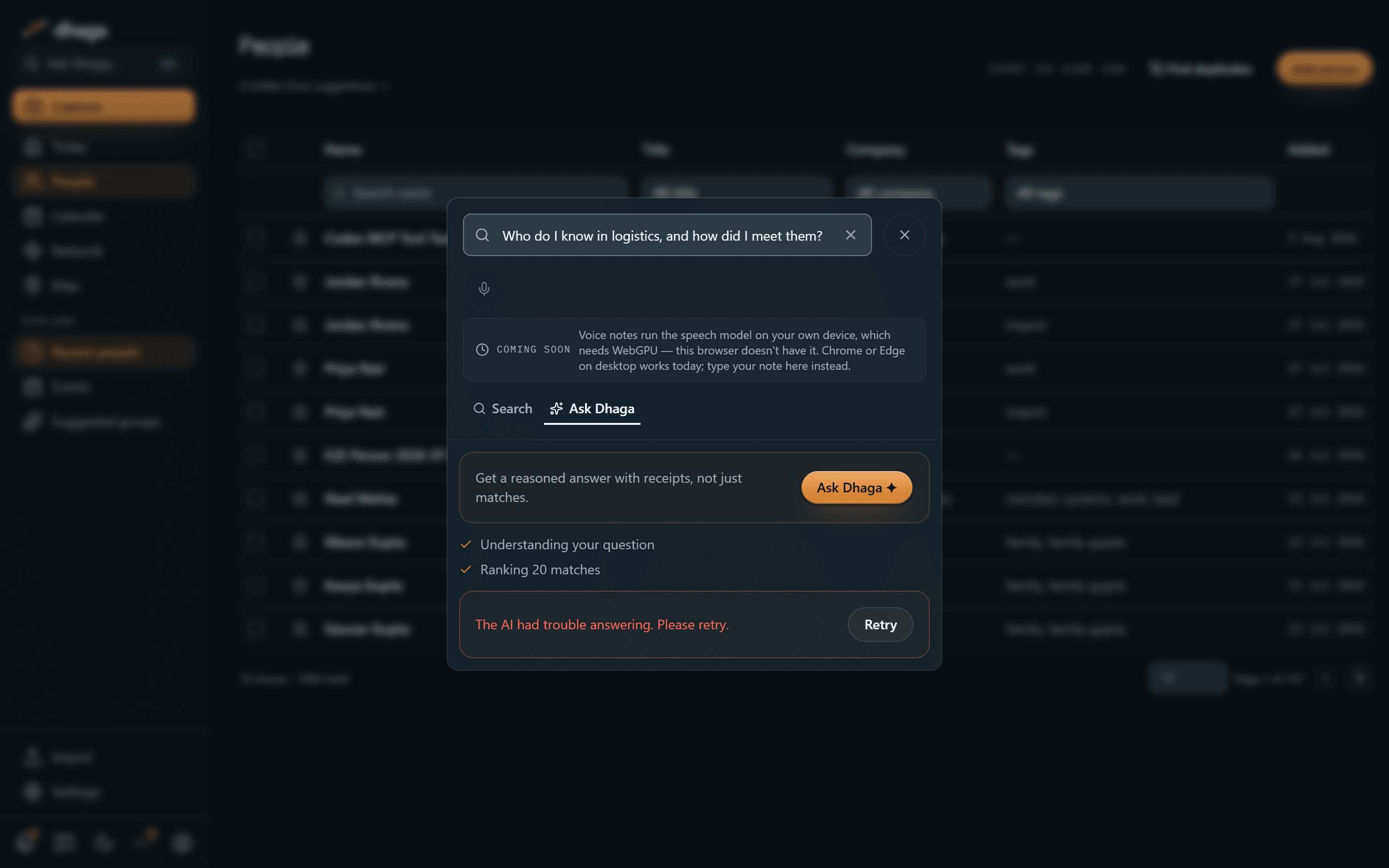Select the Ask Dhaga tab
Image resolution: width=1389 pixels, height=868 pixels.
pos(592,409)
